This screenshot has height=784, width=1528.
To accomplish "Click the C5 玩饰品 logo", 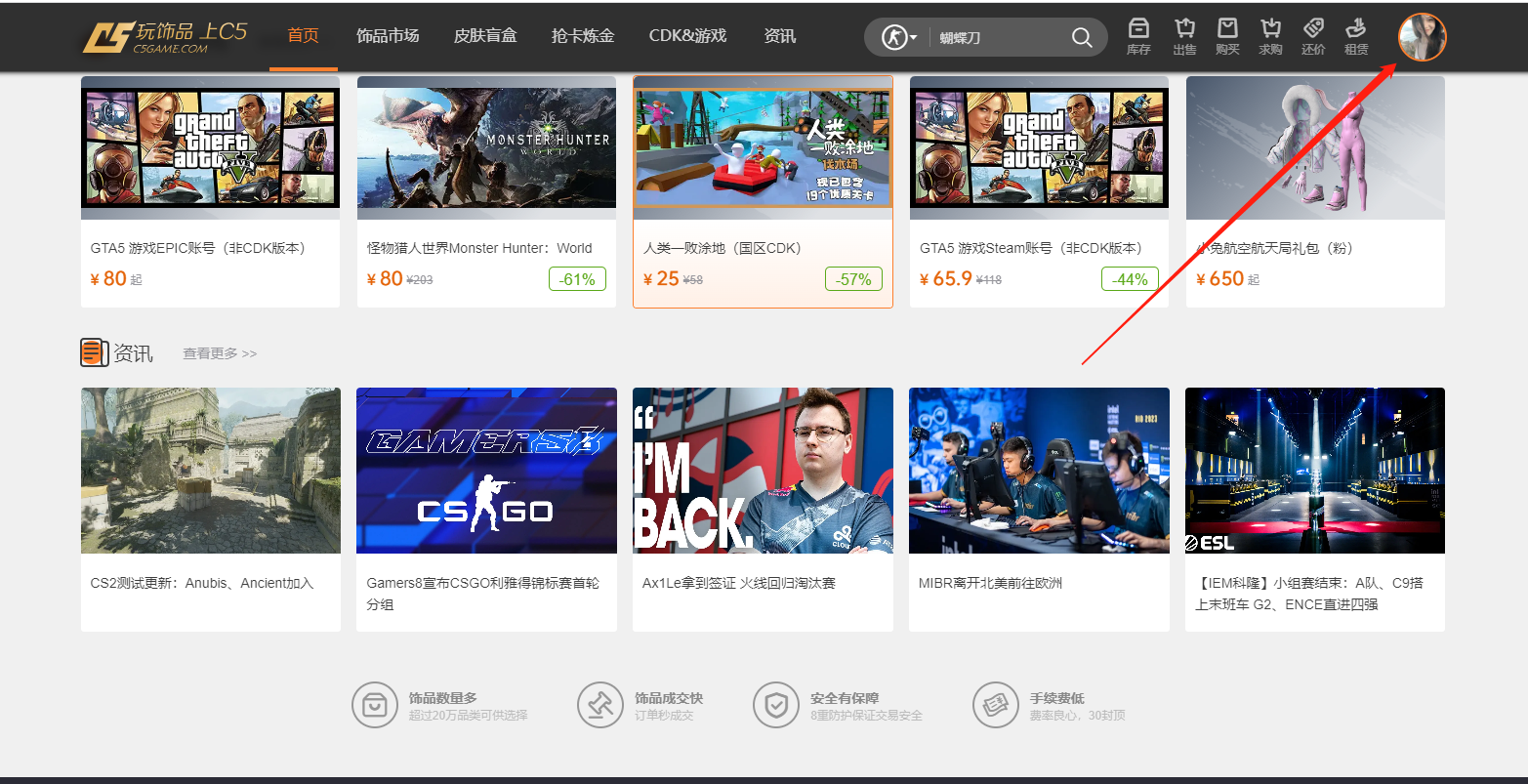I will point(161,37).
